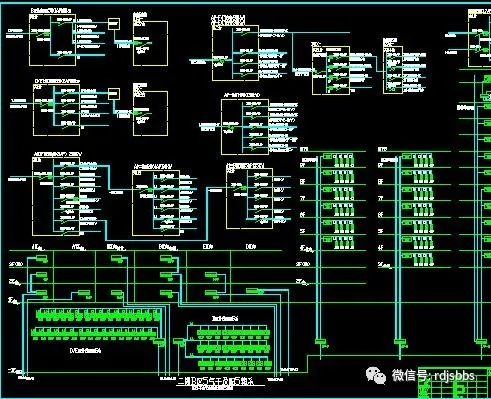491x399 pixels.
Task: Click the first column header of the floor grid
Action: click(39, 247)
